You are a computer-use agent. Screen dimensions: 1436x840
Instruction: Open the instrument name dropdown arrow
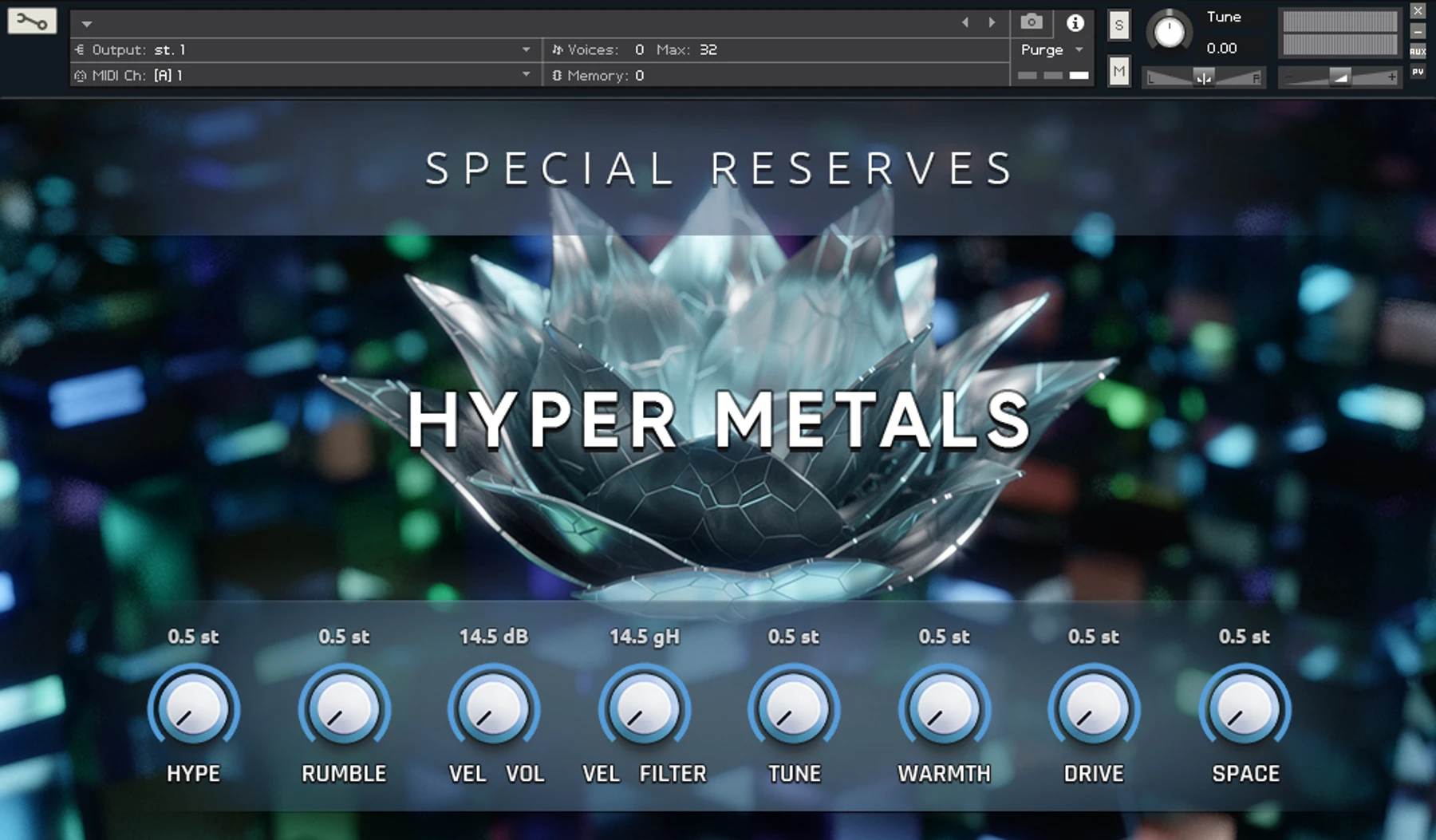tap(87, 24)
